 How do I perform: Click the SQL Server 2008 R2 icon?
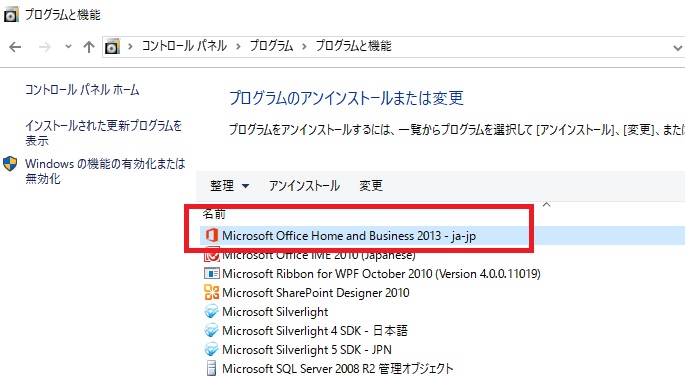click(211, 368)
